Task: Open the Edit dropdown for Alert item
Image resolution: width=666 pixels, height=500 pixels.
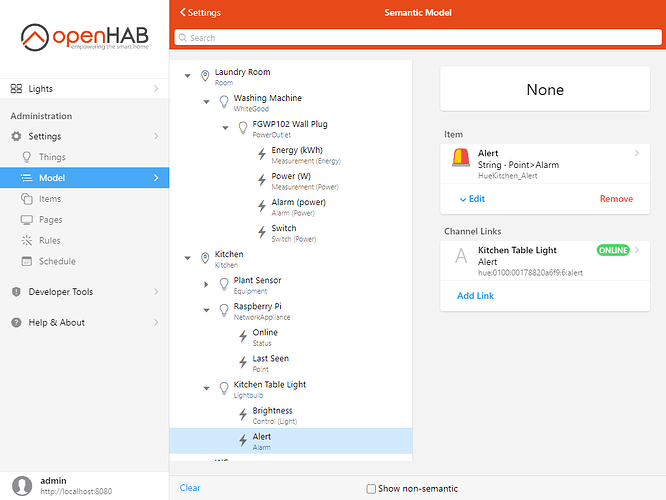Action: tap(471, 199)
